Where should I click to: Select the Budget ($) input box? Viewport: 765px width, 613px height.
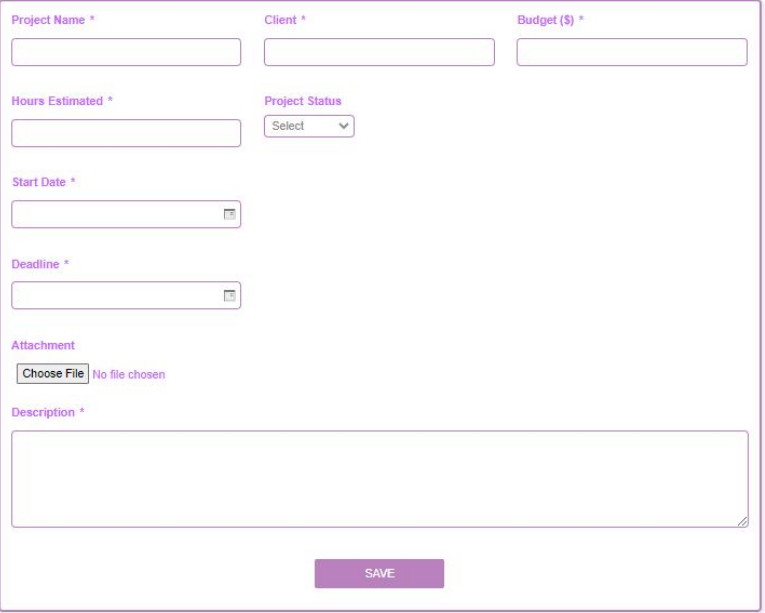tap(632, 52)
